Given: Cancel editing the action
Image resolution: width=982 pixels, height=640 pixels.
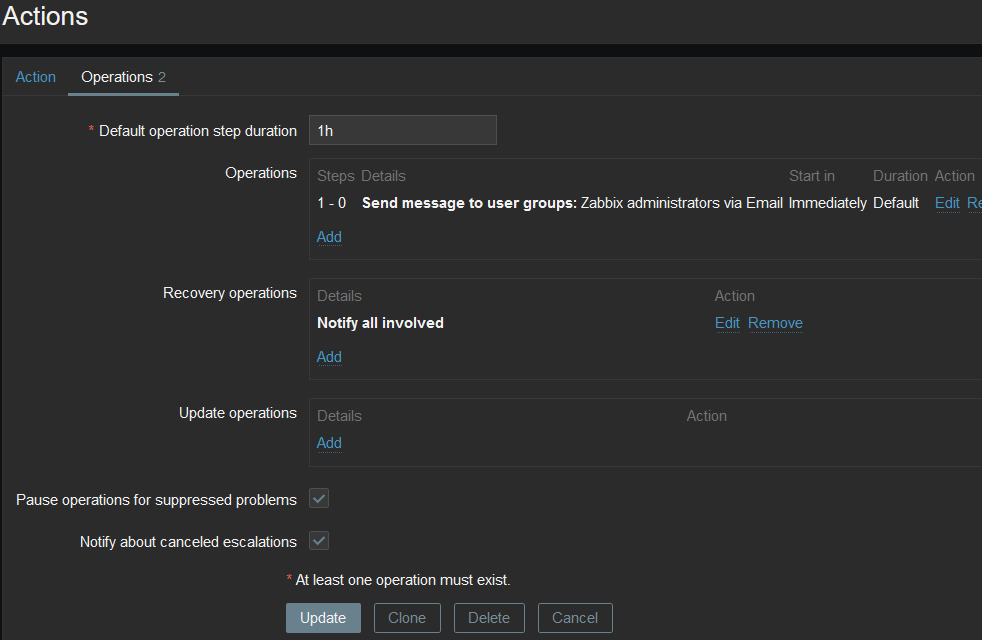Looking at the screenshot, I should click(x=575, y=618).
